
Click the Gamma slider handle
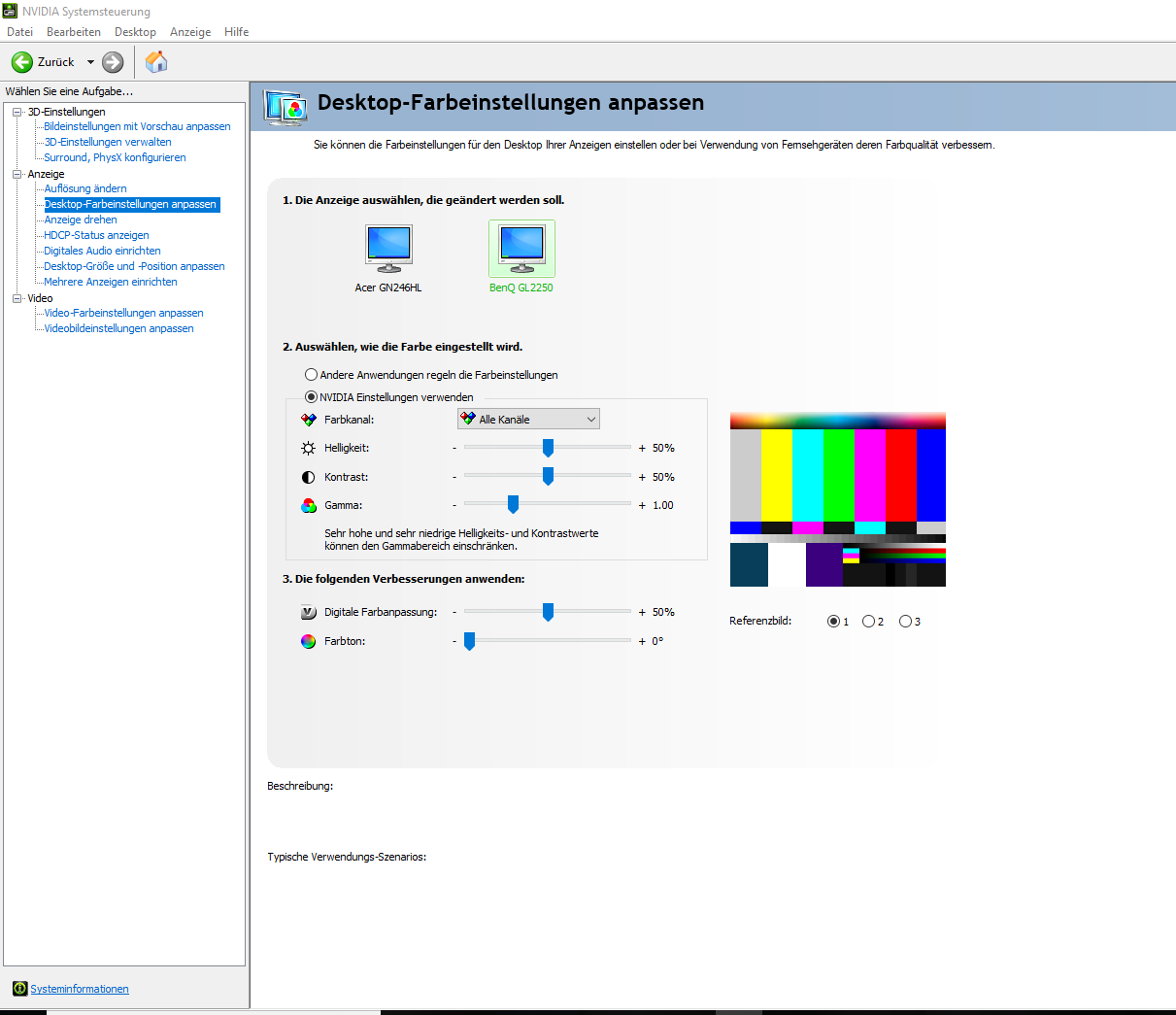click(x=513, y=505)
